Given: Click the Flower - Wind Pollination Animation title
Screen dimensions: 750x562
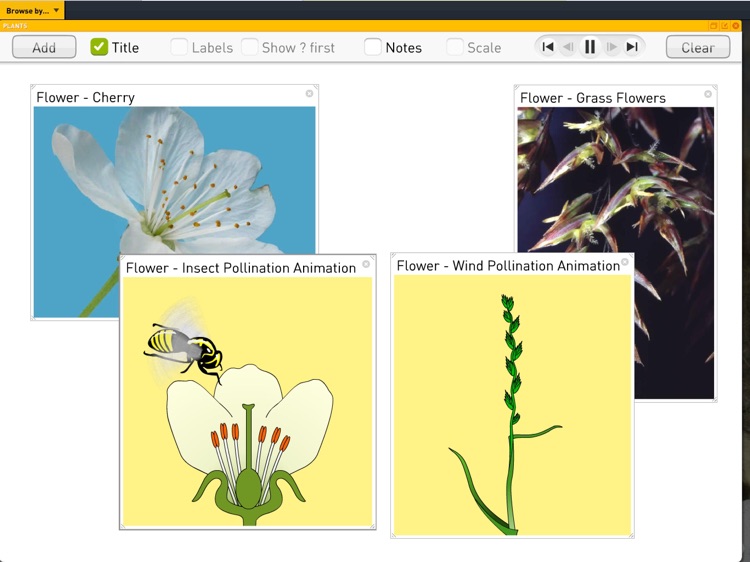Looking at the screenshot, I should 508,265.
